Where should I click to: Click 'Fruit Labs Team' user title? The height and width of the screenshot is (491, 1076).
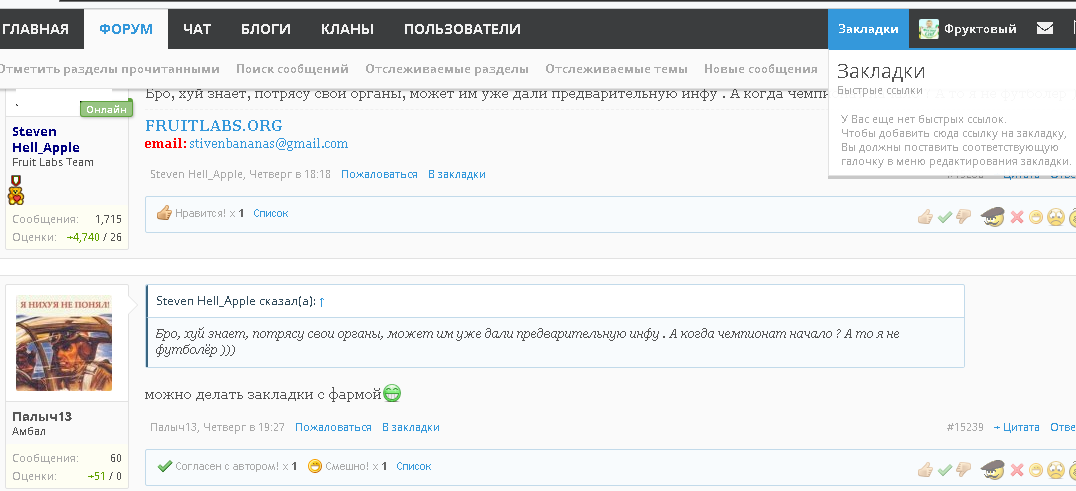(53, 163)
